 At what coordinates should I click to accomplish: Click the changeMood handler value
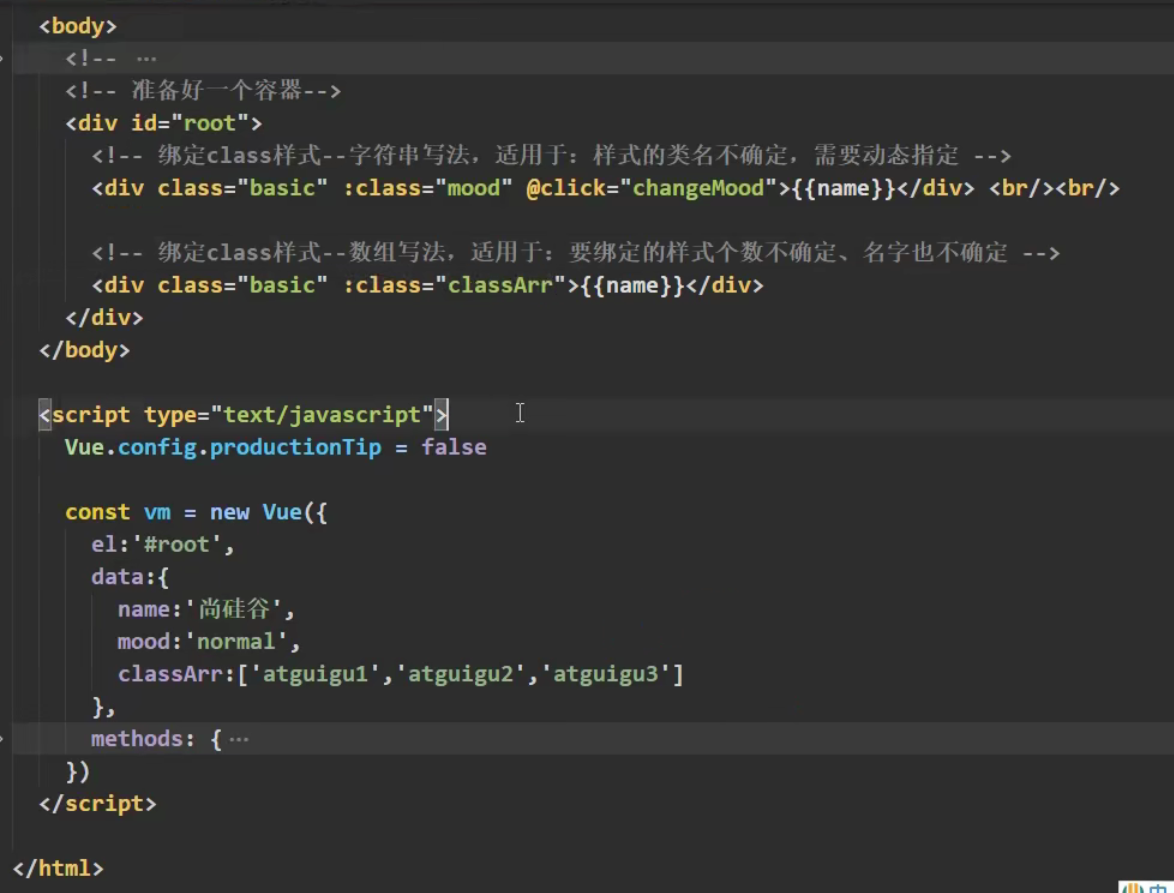[698, 188]
